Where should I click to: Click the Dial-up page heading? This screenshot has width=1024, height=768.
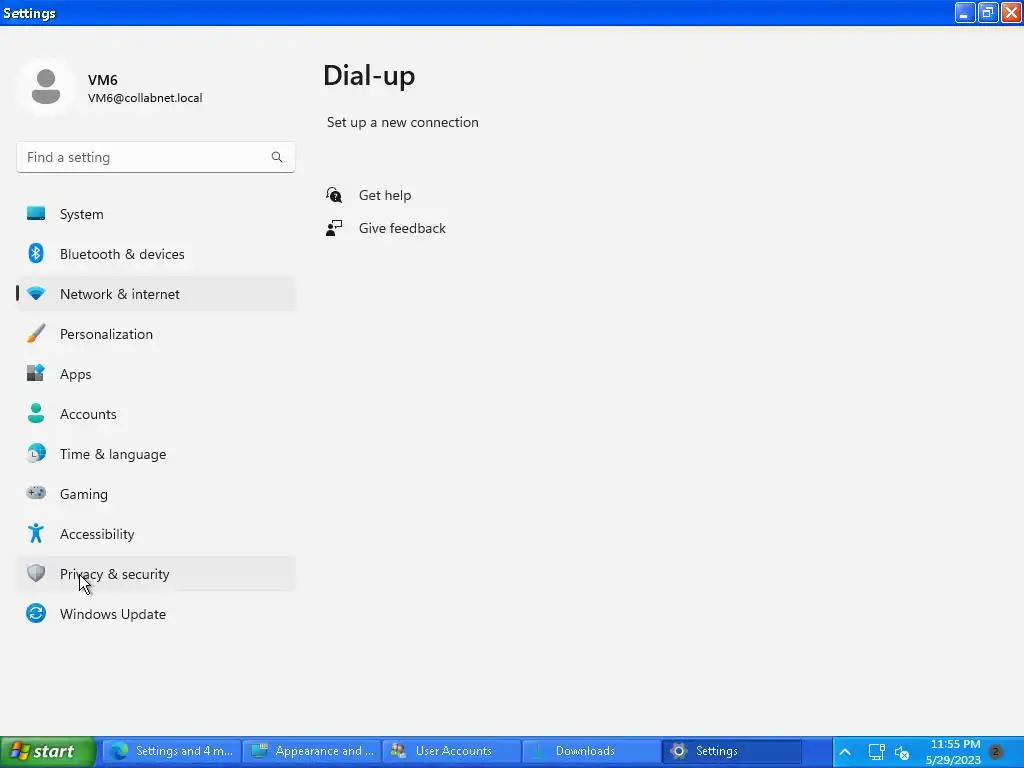point(369,76)
